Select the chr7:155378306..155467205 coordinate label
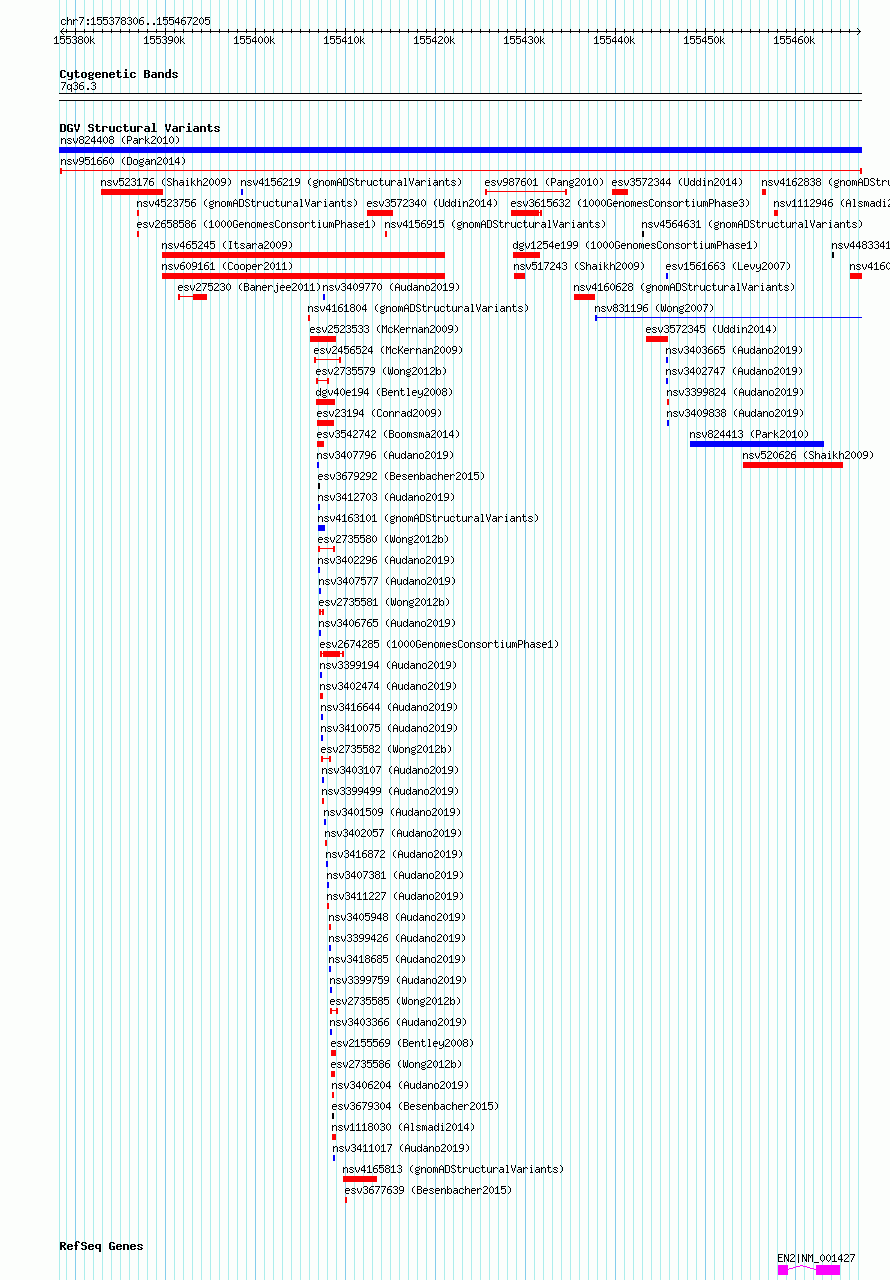This screenshot has width=890, height=1280. [x=135, y=21]
